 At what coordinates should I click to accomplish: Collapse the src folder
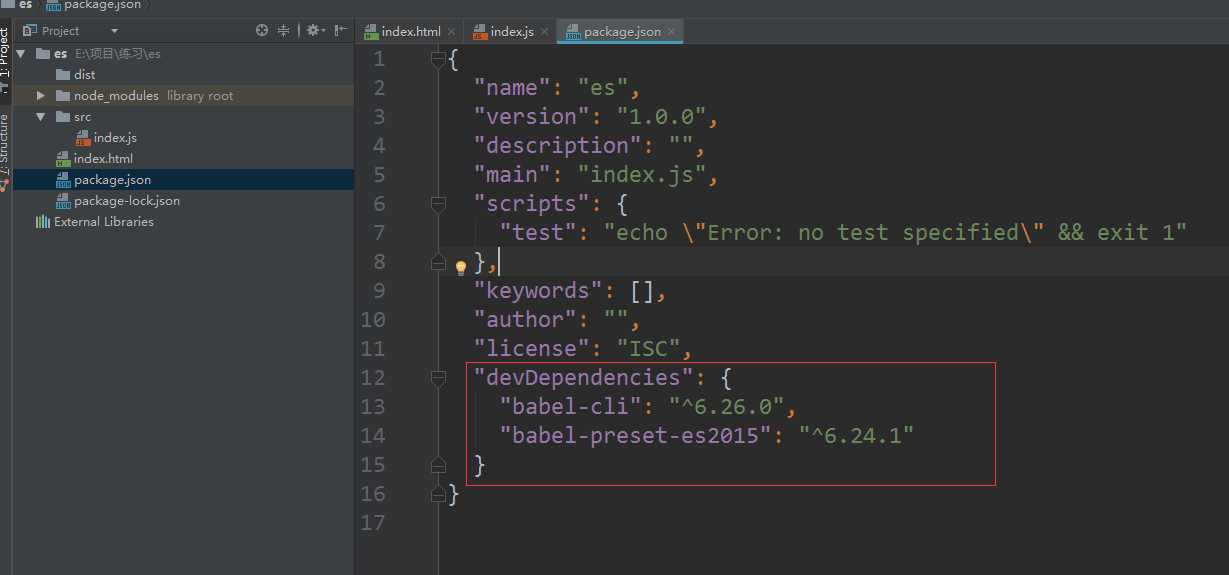(x=41, y=117)
